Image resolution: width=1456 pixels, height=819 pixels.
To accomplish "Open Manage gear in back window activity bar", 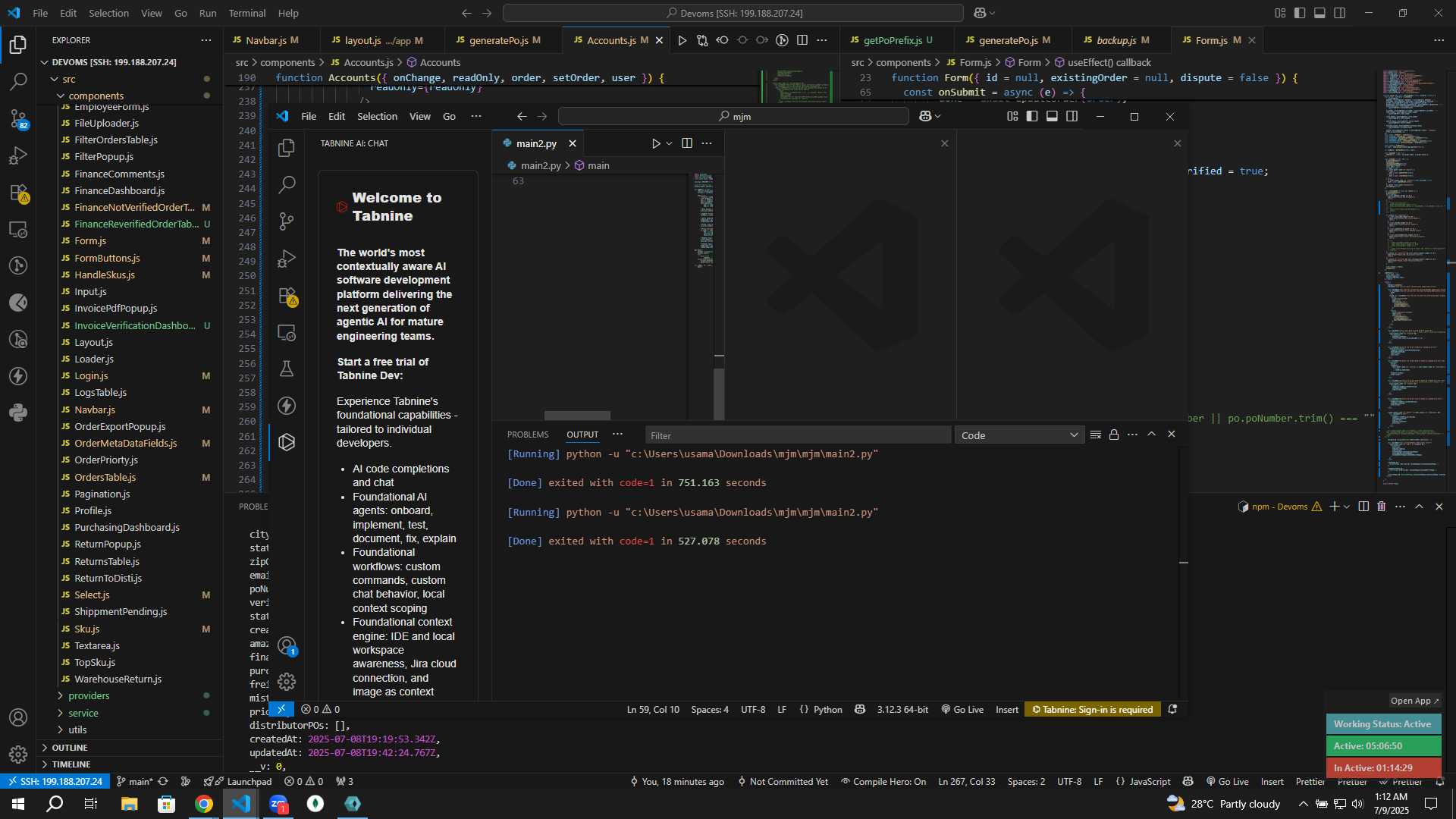I will tap(18, 754).
